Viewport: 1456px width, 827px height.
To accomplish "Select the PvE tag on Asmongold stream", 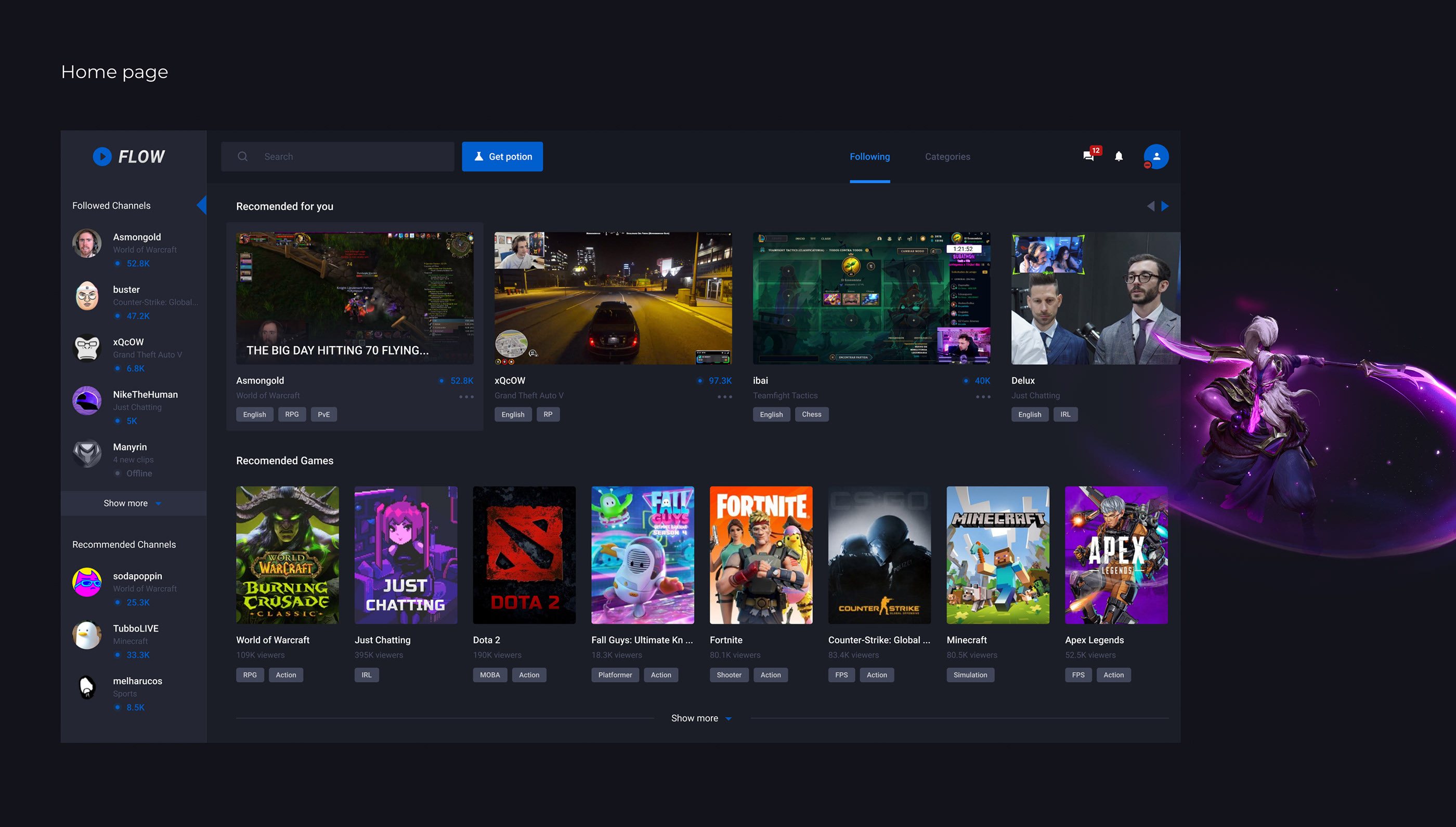I will (x=323, y=415).
